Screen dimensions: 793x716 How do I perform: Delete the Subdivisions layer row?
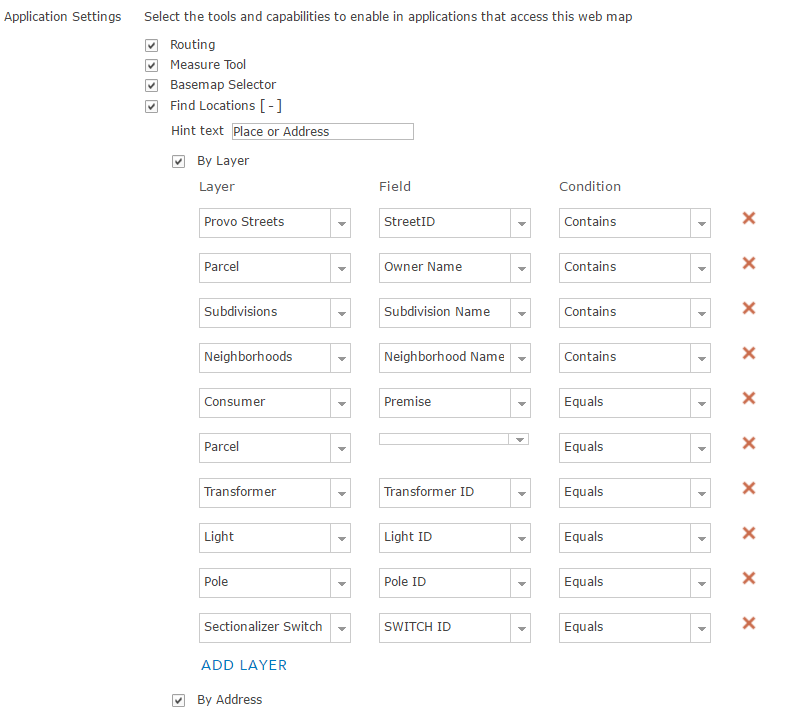pos(748,308)
